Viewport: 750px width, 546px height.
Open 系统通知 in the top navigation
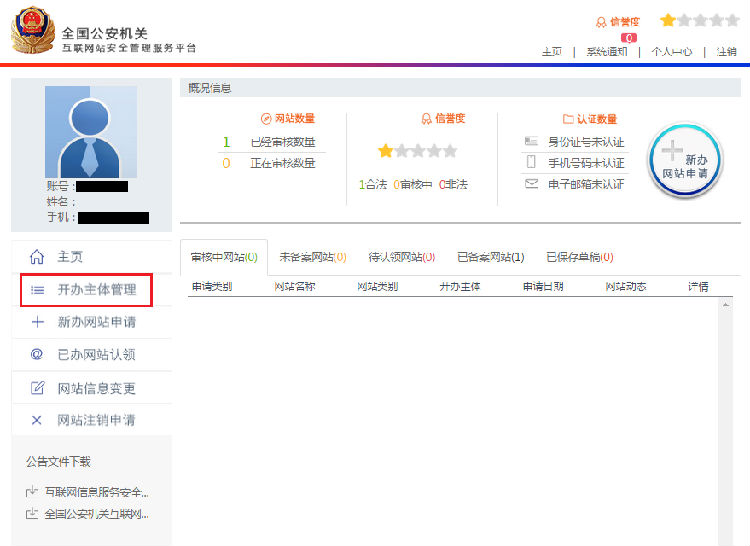coord(607,52)
